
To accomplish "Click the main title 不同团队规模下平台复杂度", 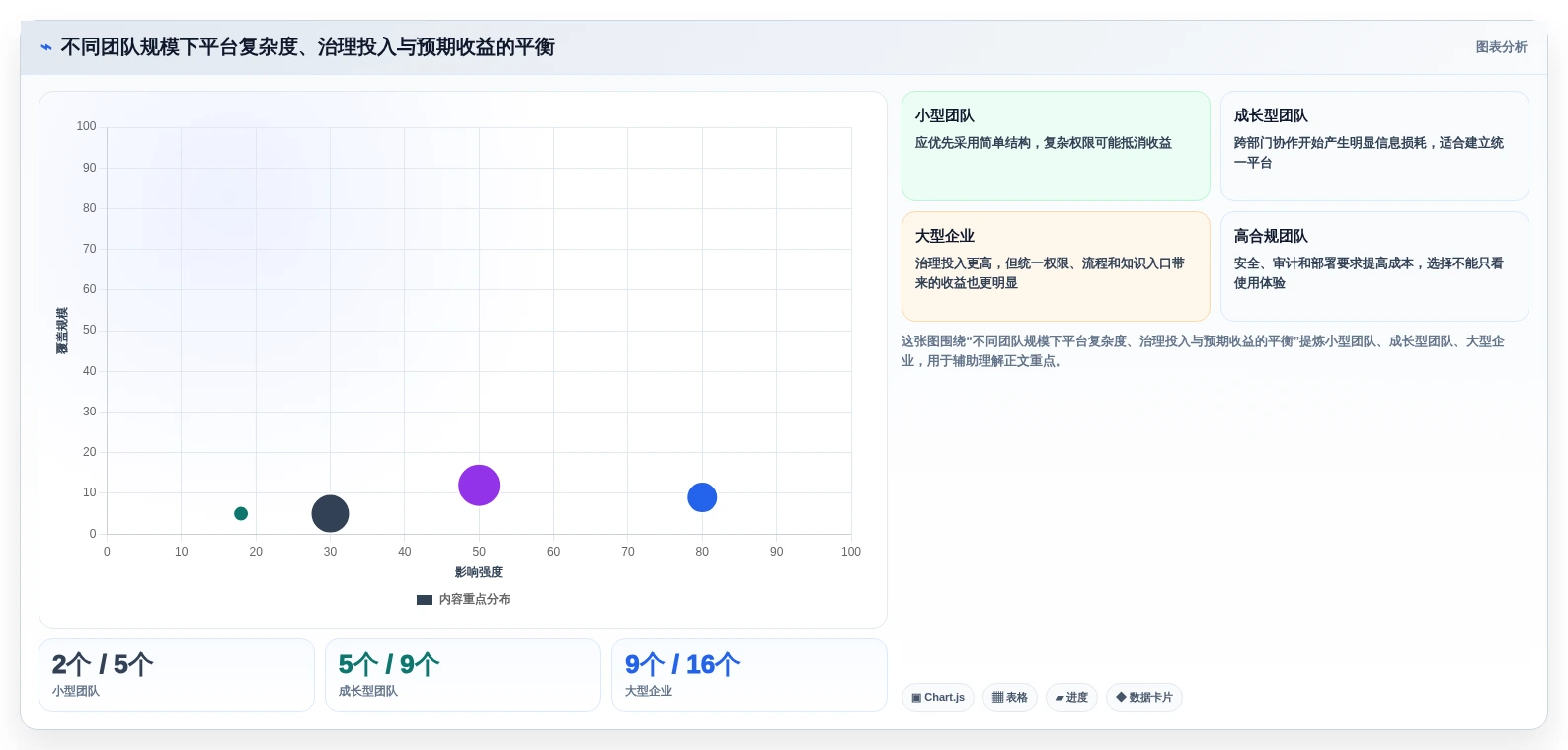I will (307, 47).
